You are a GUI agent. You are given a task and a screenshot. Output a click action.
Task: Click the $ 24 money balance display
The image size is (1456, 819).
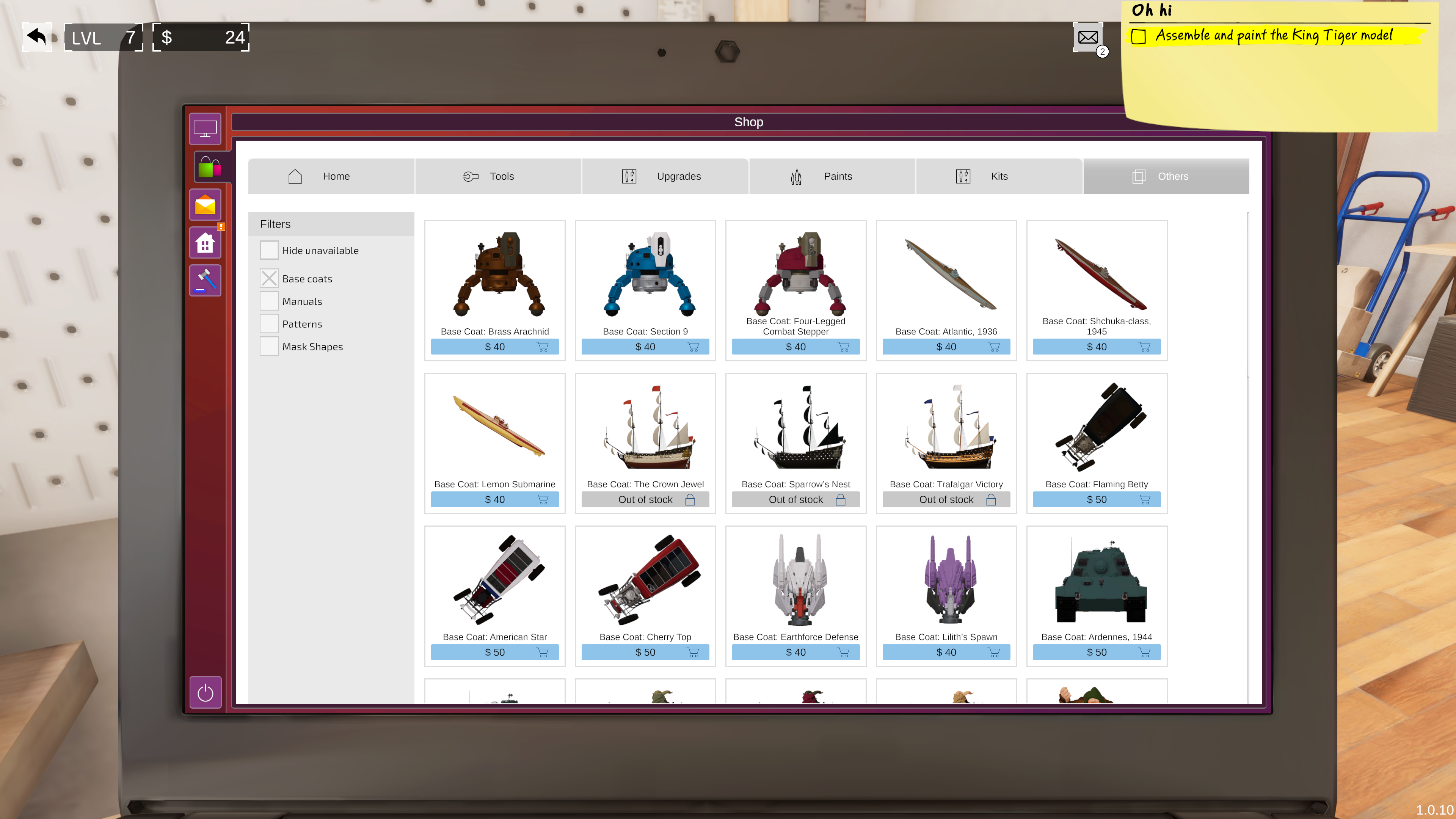201,37
